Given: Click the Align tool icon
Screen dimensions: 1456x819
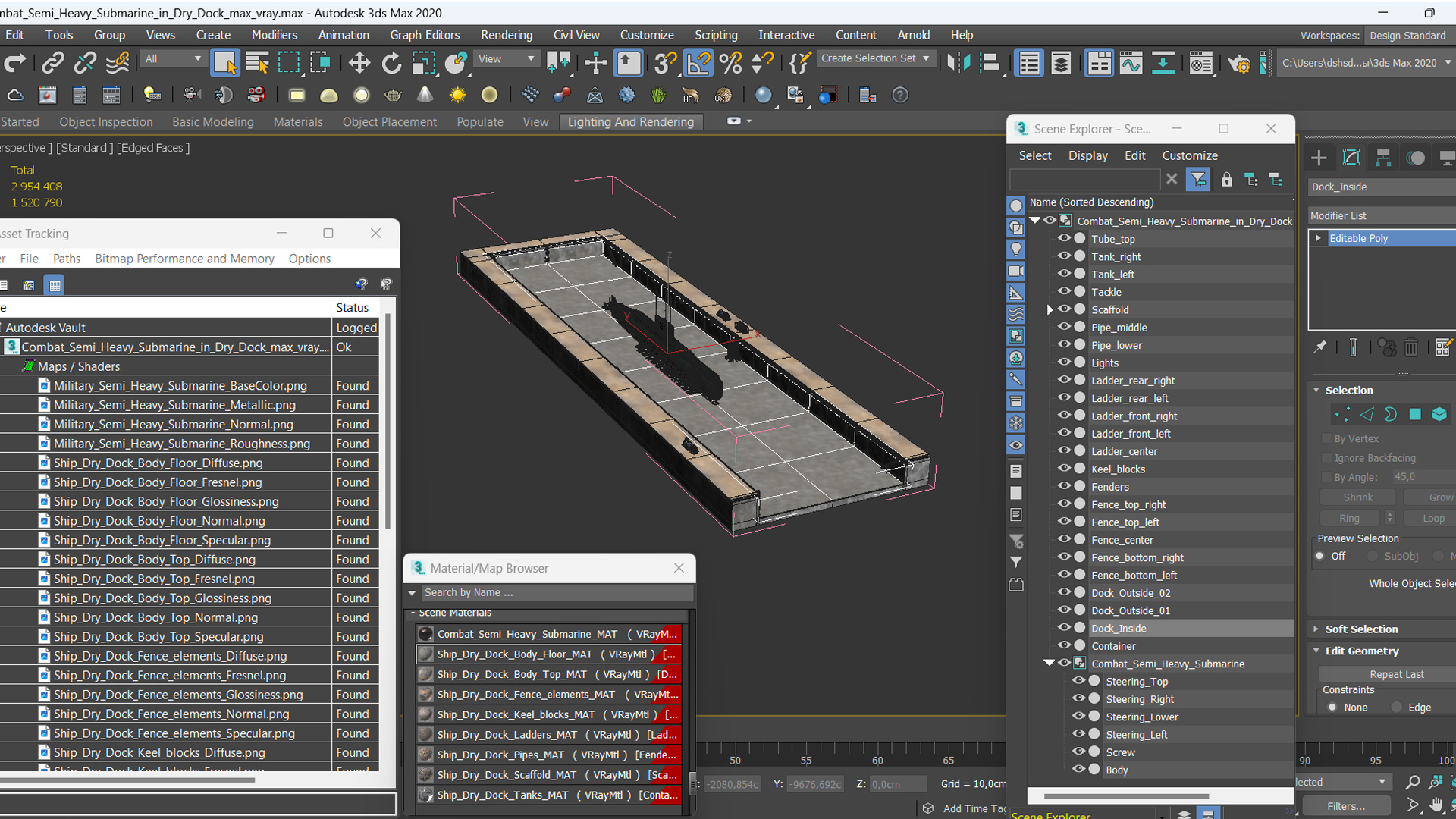Looking at the screenshot, I should [990, 63].
